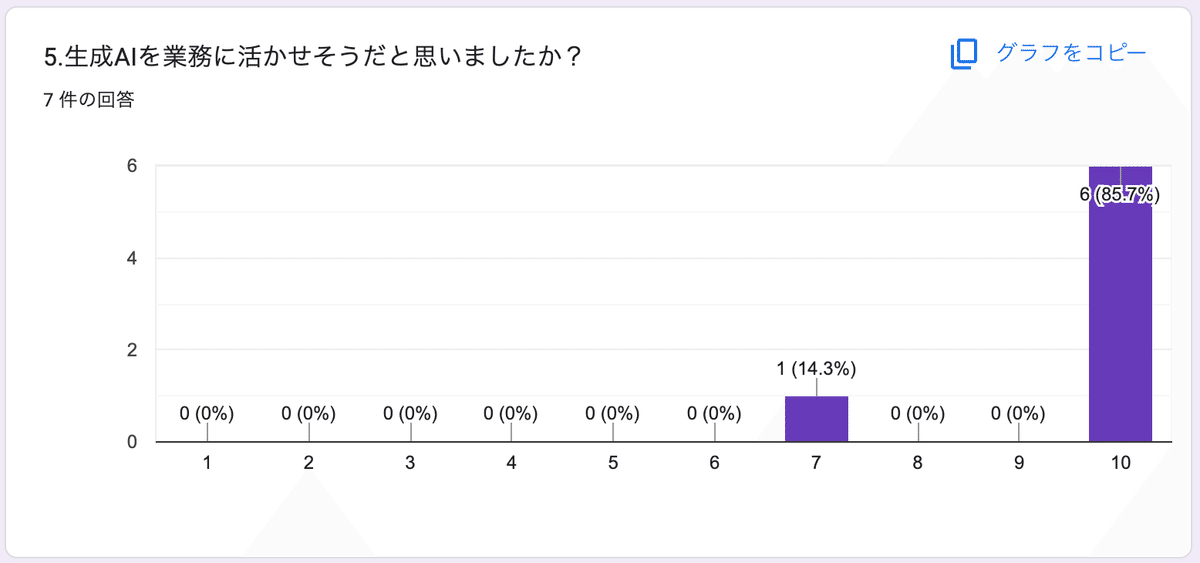Click x-axis label 10
This screenshot has width=1200, height=563.
(x=1120, y=463)
